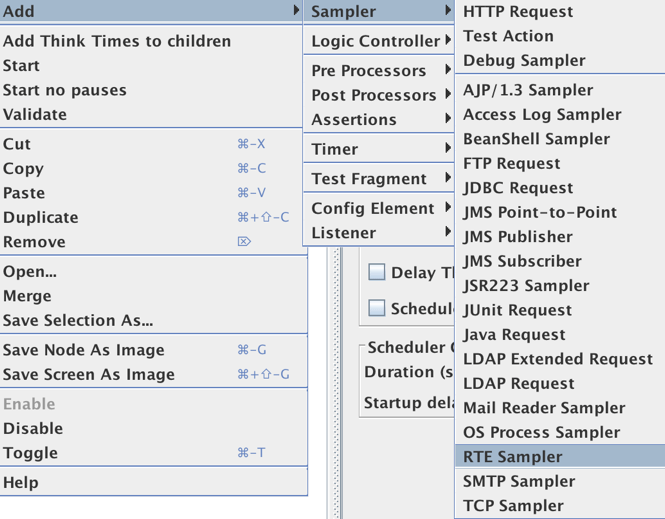Click Validate in the context menu

point(151,114)
